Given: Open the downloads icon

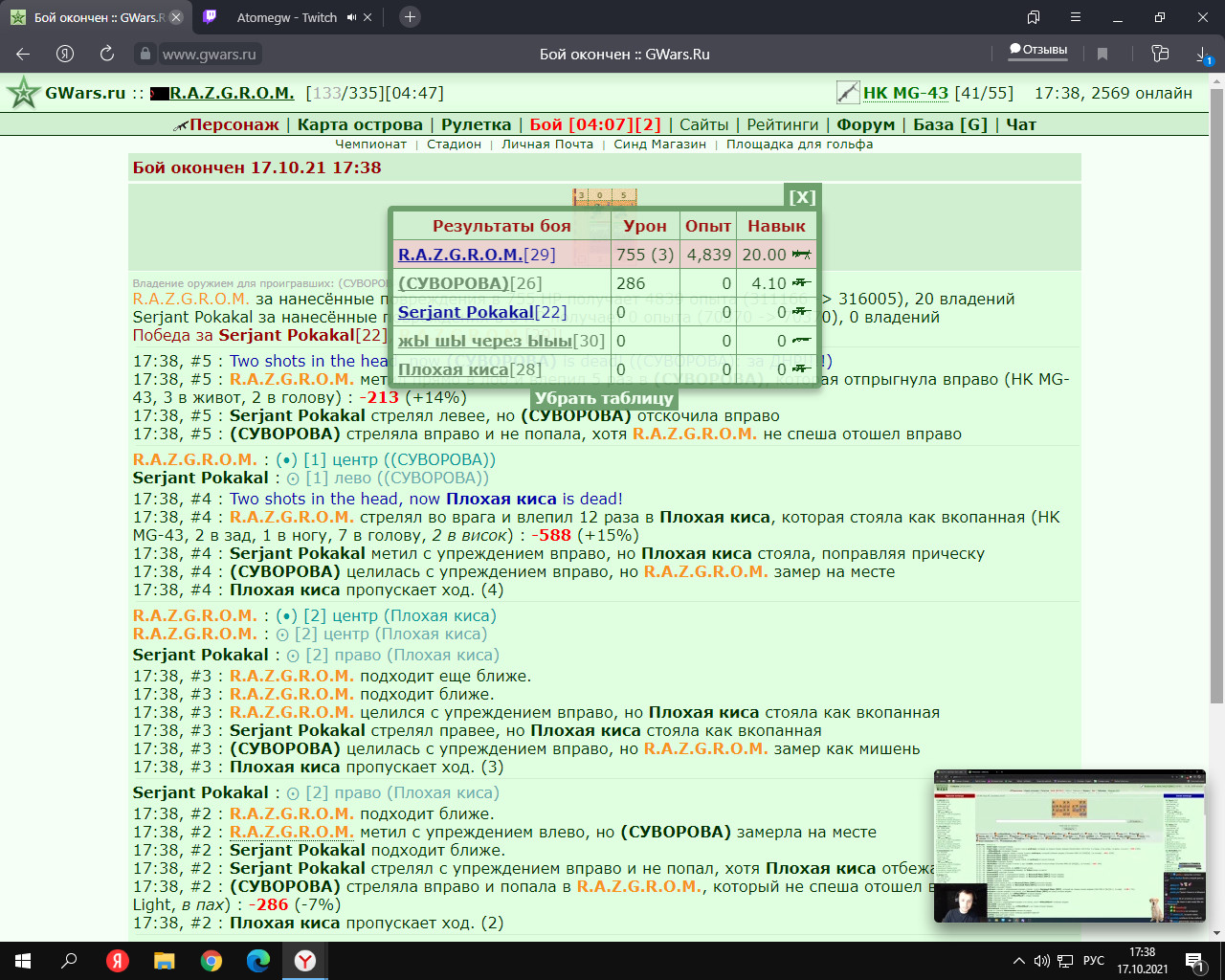Looking at the screenshot, I should (x=1204, y=55).
